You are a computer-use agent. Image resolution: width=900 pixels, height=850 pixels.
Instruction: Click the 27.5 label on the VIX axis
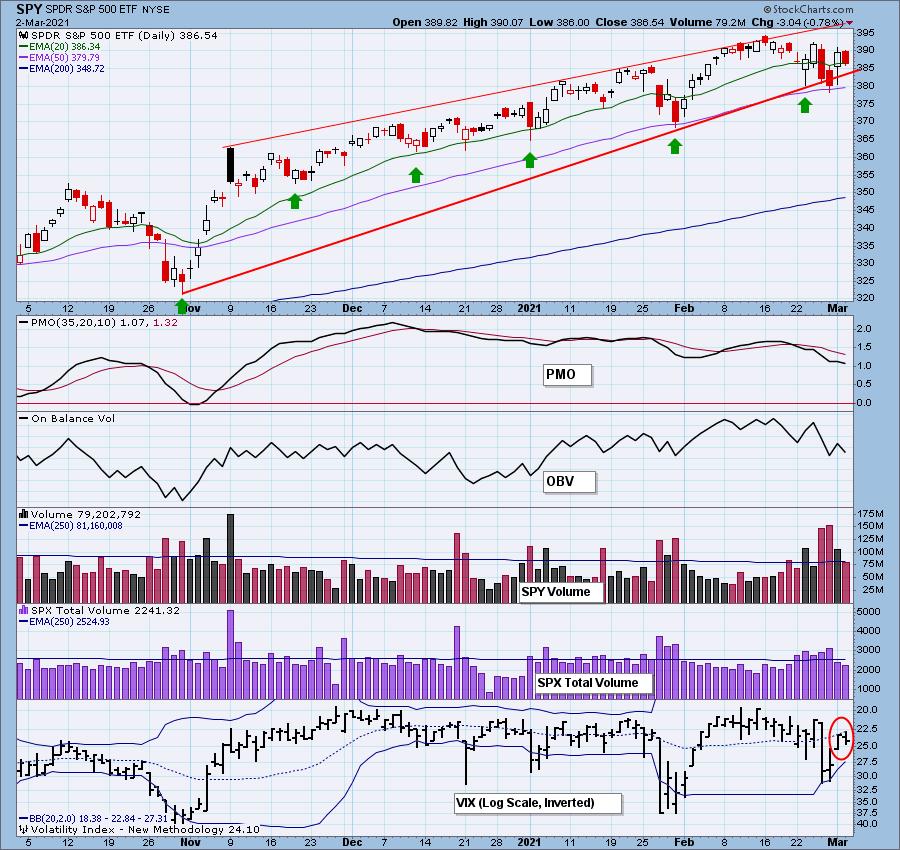[x=867, y=761]
